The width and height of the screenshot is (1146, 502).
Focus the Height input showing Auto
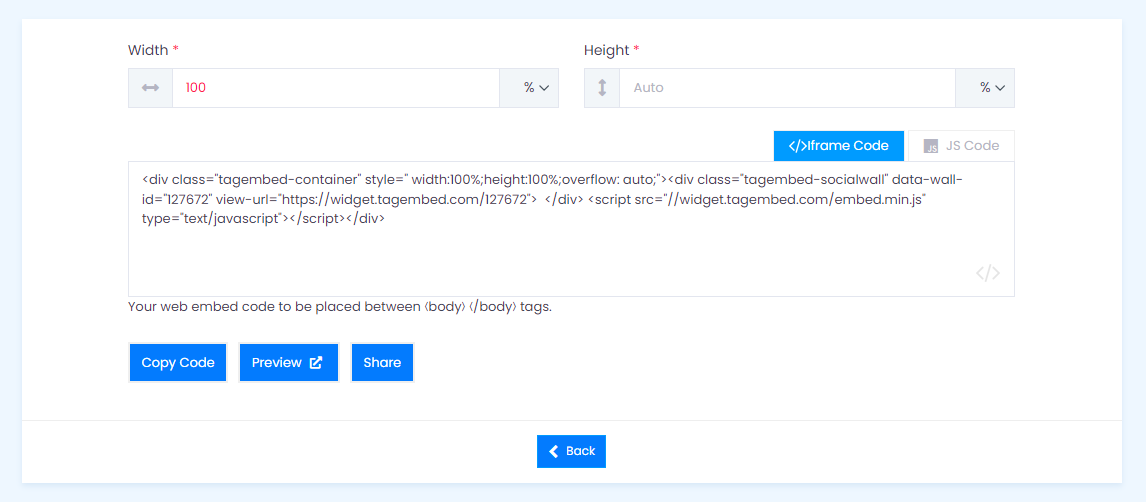pos(787,88)
